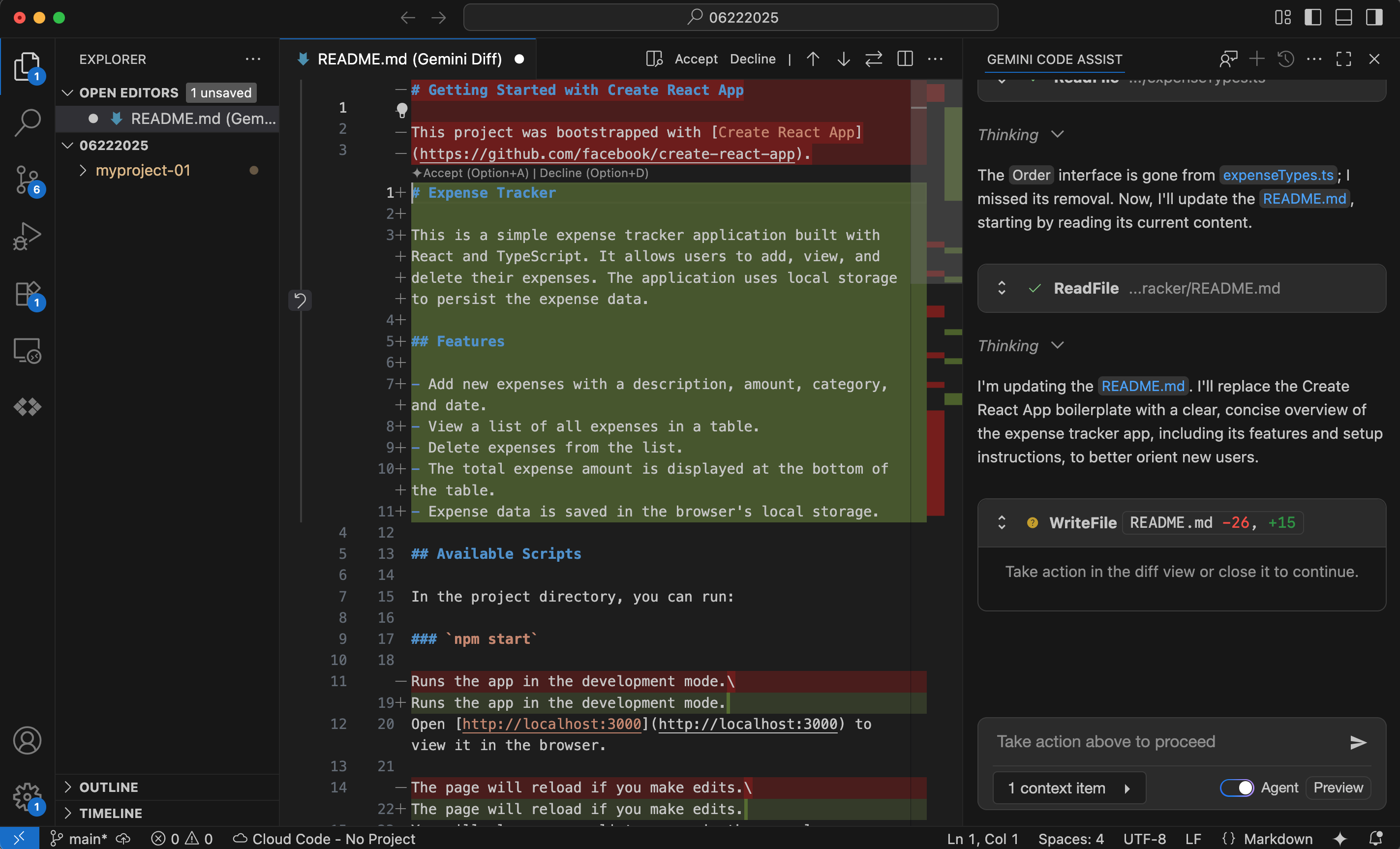The image size is (1400, 849).
Task: Collapse the OPEN EDITORS section
Action: 67,92
